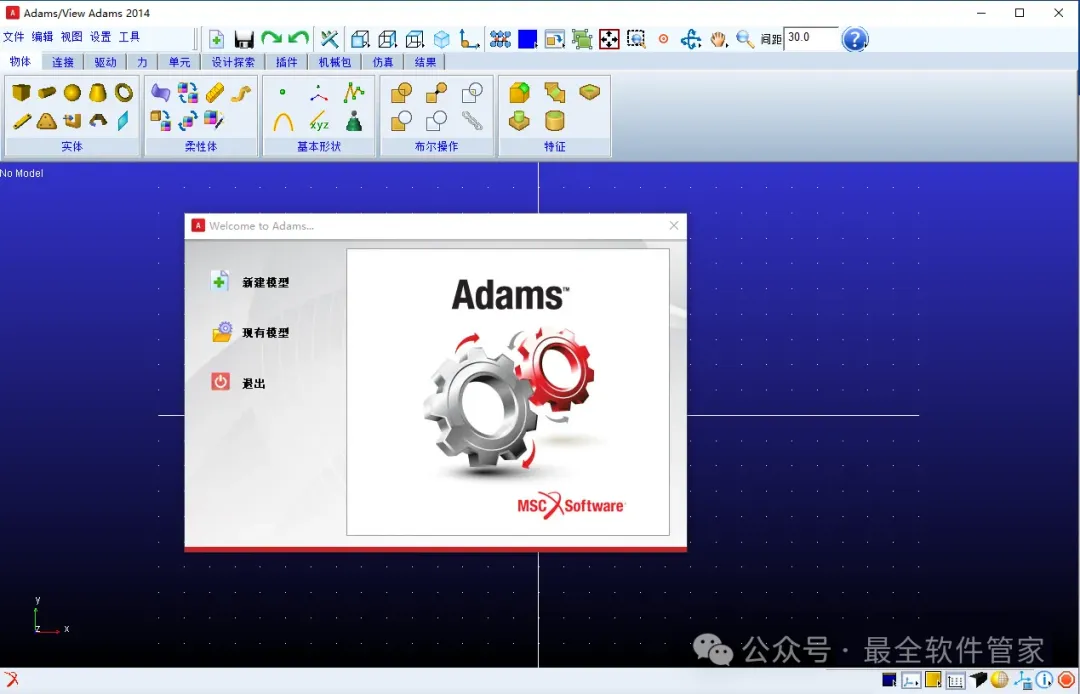
Task: Click the purple flexible body icon
Action: click(x=160, y=92)
